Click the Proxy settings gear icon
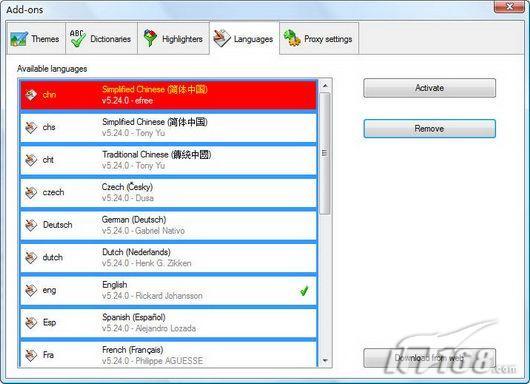Screen dimensions: 530x384 coord(292,38)
